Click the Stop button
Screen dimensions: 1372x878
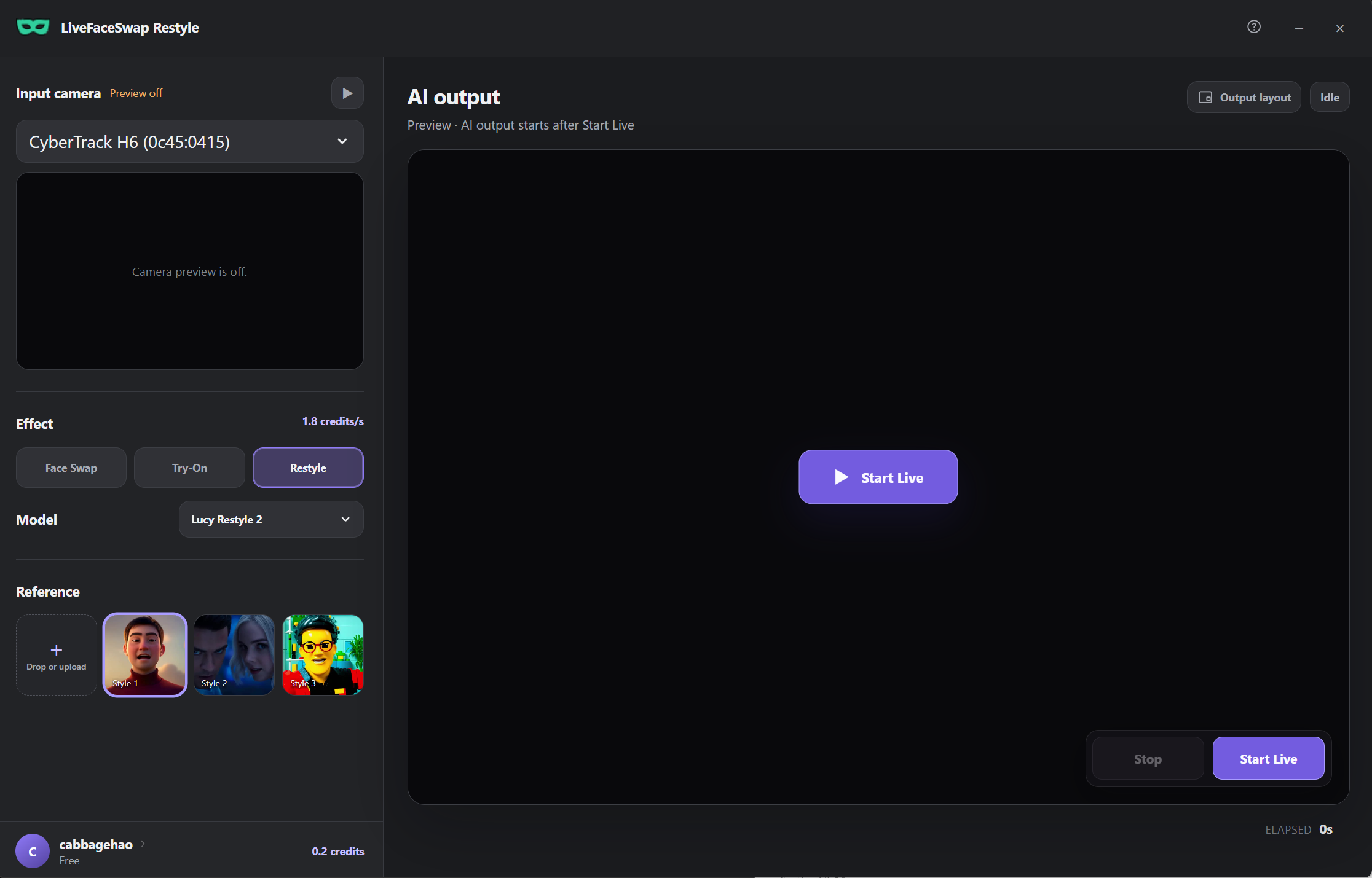click(x=1148, y=759)
